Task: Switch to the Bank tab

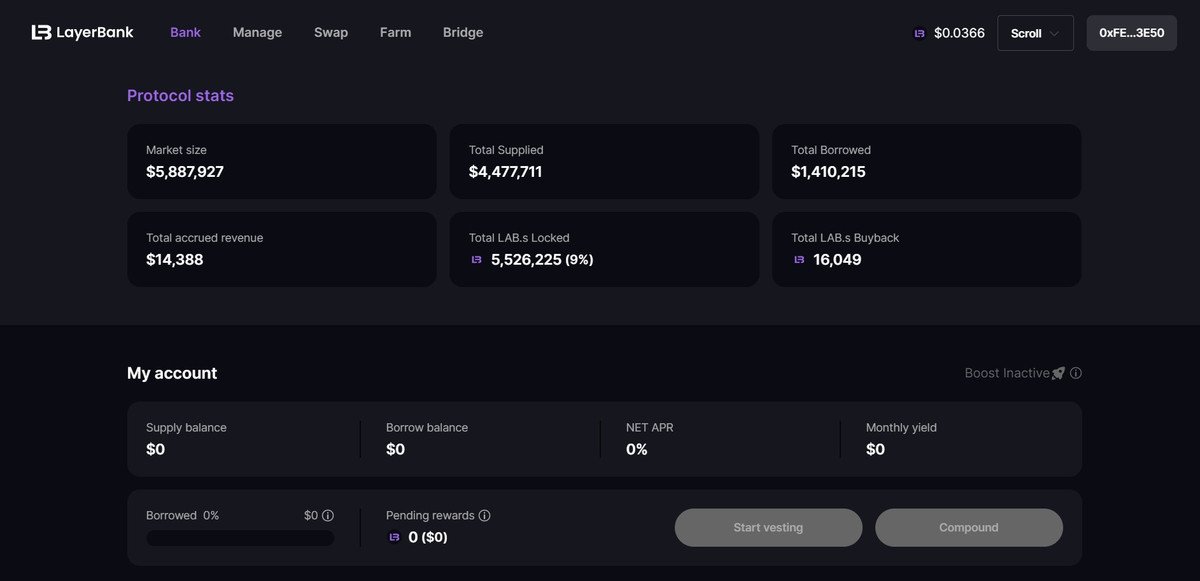Action: click(x=185, y=32)
